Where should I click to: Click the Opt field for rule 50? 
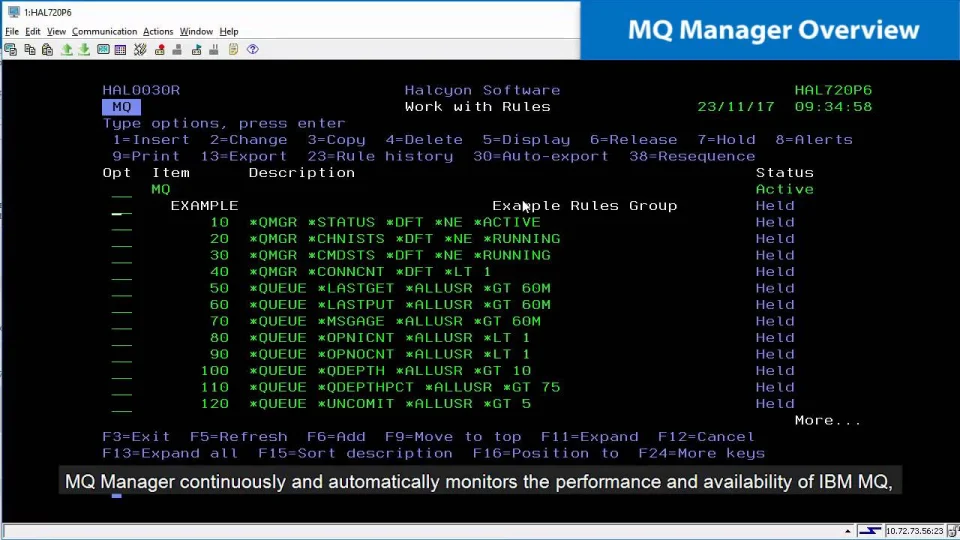(x=122, y=290)
